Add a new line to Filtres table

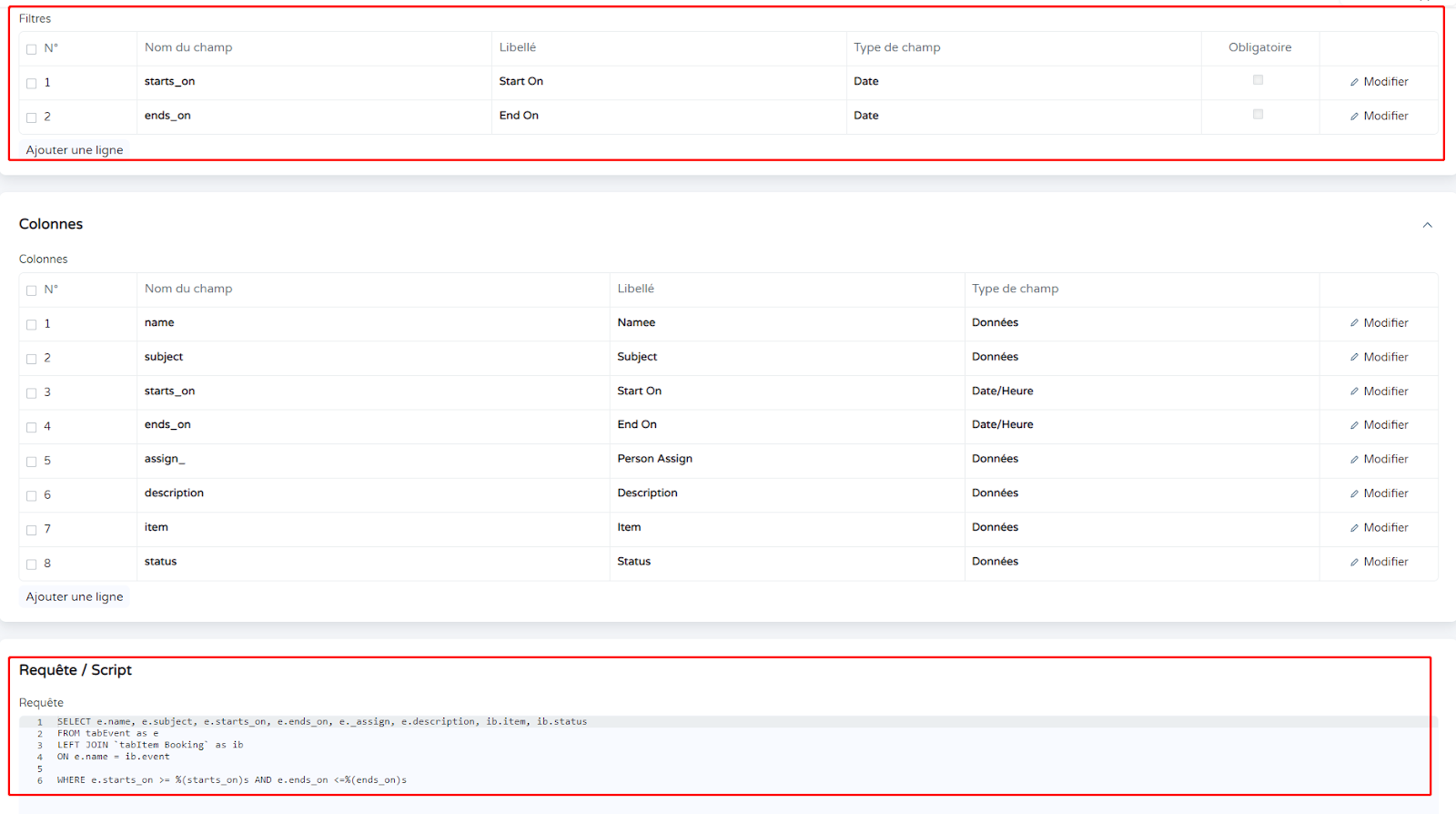click(75, 150)
